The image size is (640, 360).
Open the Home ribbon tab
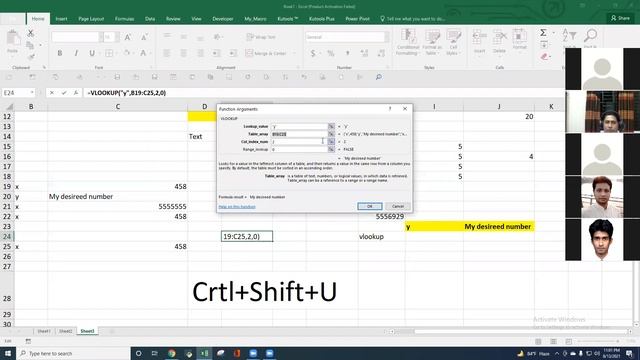38,19
